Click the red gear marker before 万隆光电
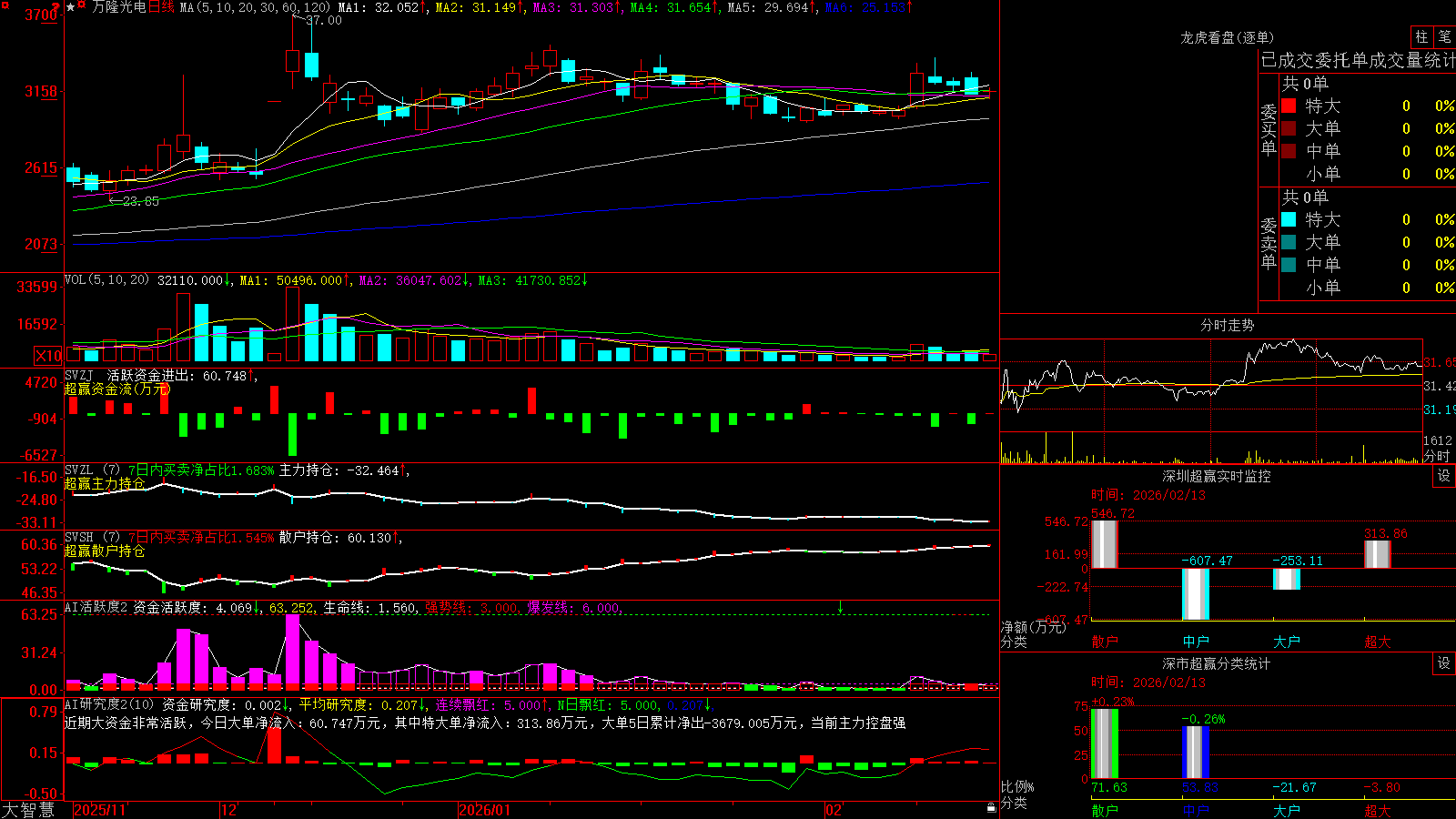 tap(82, 6)
